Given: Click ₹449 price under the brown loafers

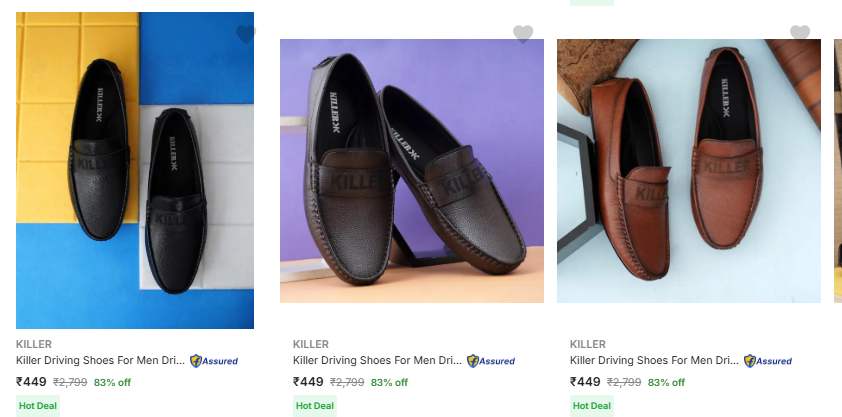Looking at the screenshot, I should (585, 382).
